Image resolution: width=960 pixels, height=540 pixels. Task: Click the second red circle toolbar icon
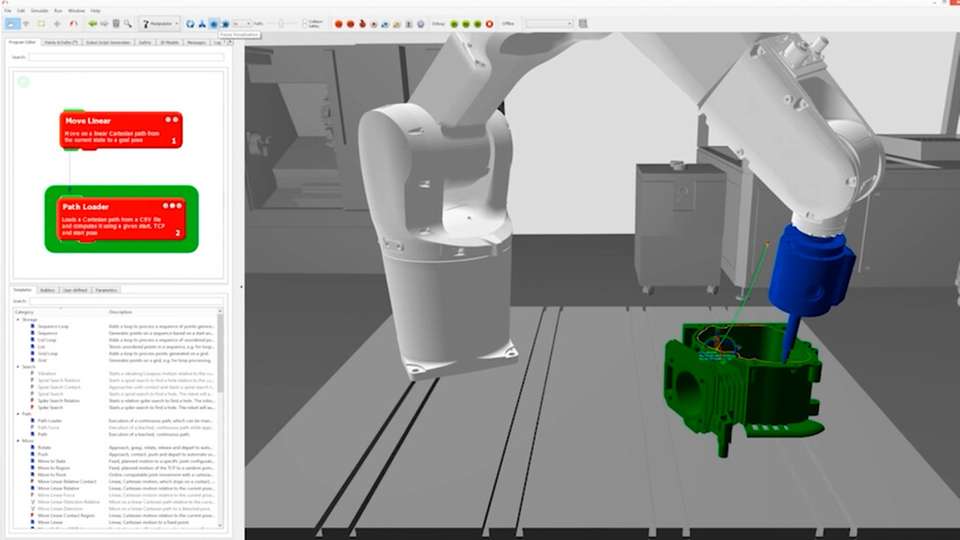point(350,24)
